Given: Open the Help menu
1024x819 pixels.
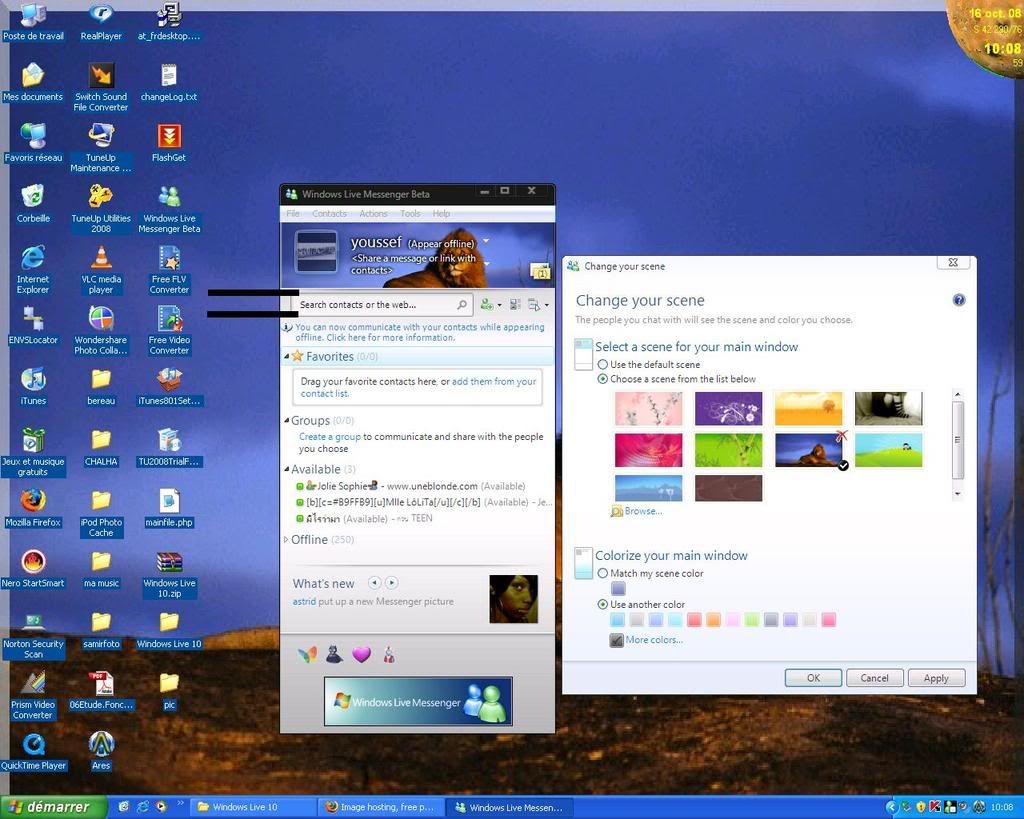Looking at the screenshot, I should [441, 214].
